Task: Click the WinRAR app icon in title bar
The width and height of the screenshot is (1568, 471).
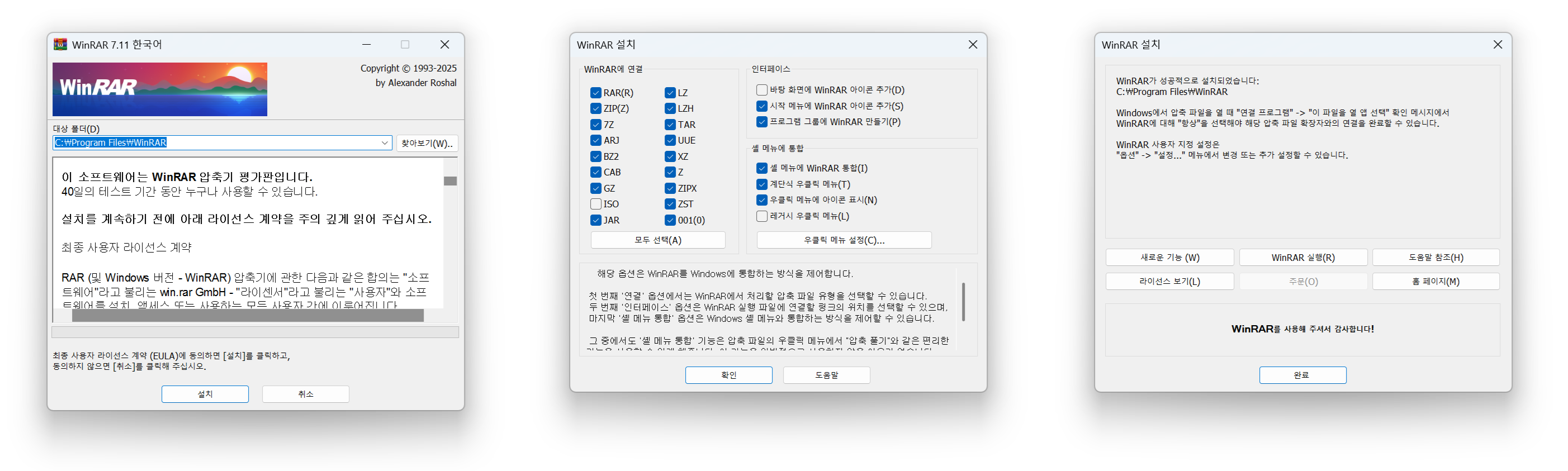Action: pos(60,45)
